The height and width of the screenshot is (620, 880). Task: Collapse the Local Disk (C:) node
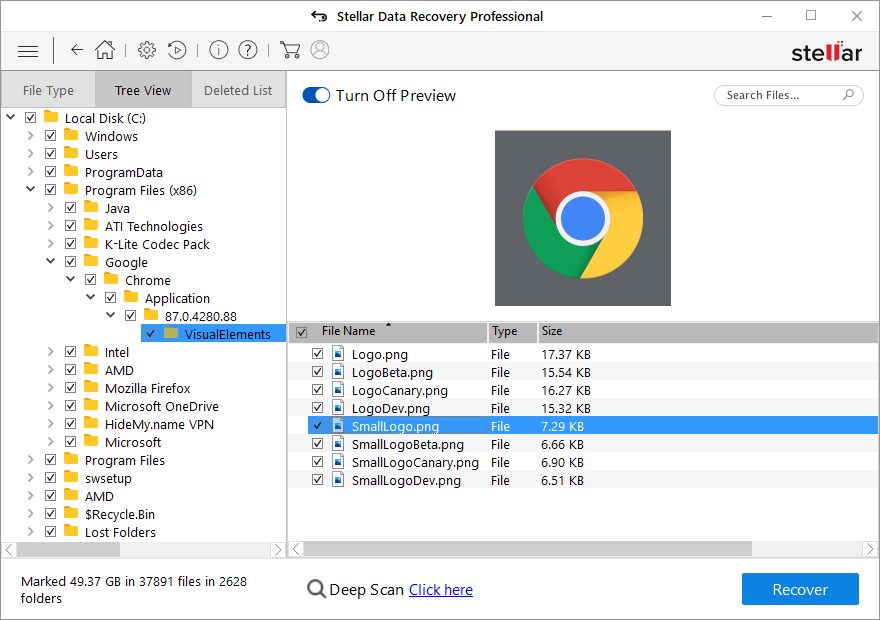tap(11, 117)
